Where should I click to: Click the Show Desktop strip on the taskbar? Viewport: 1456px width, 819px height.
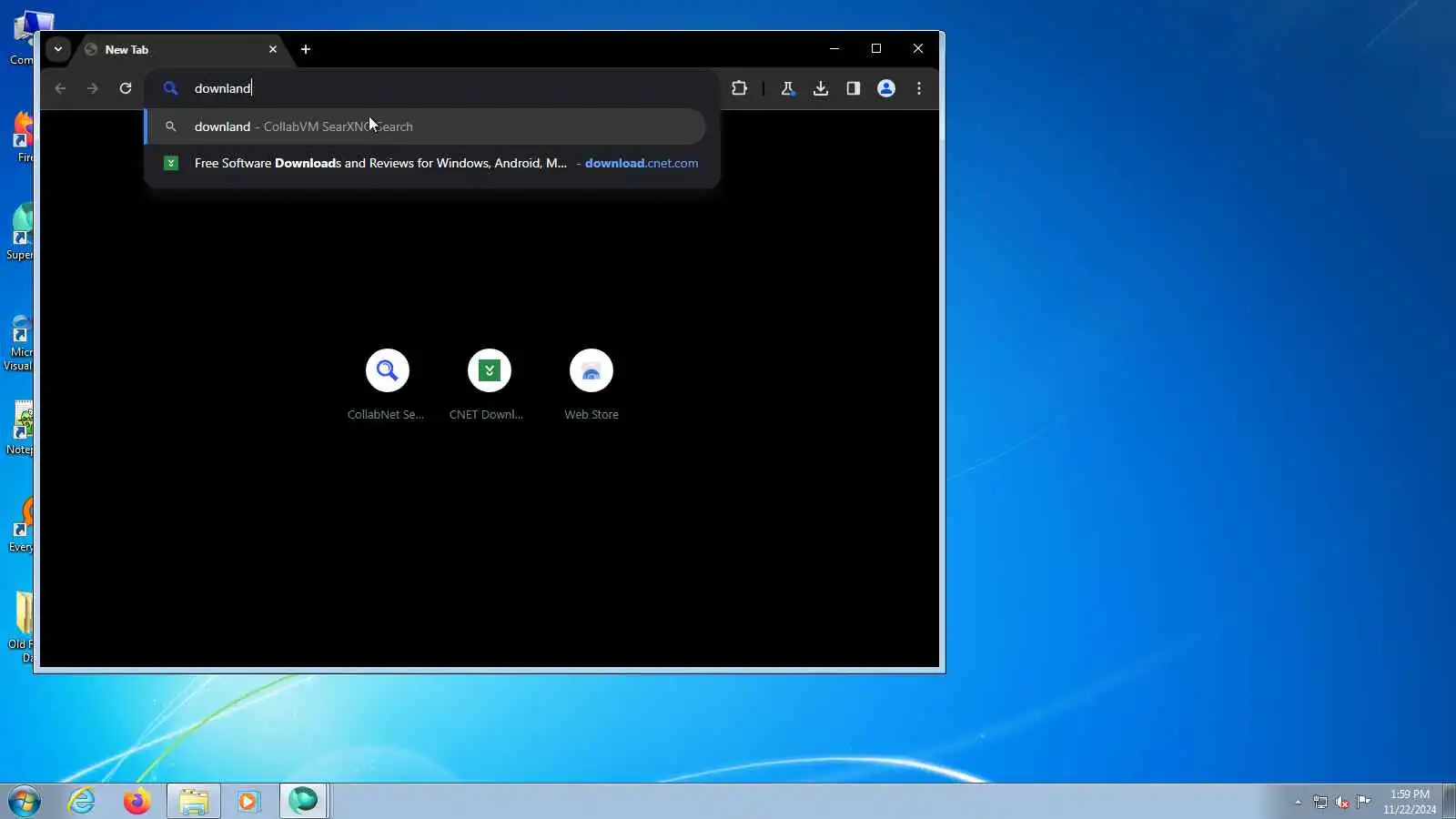tap(1450, 802)
